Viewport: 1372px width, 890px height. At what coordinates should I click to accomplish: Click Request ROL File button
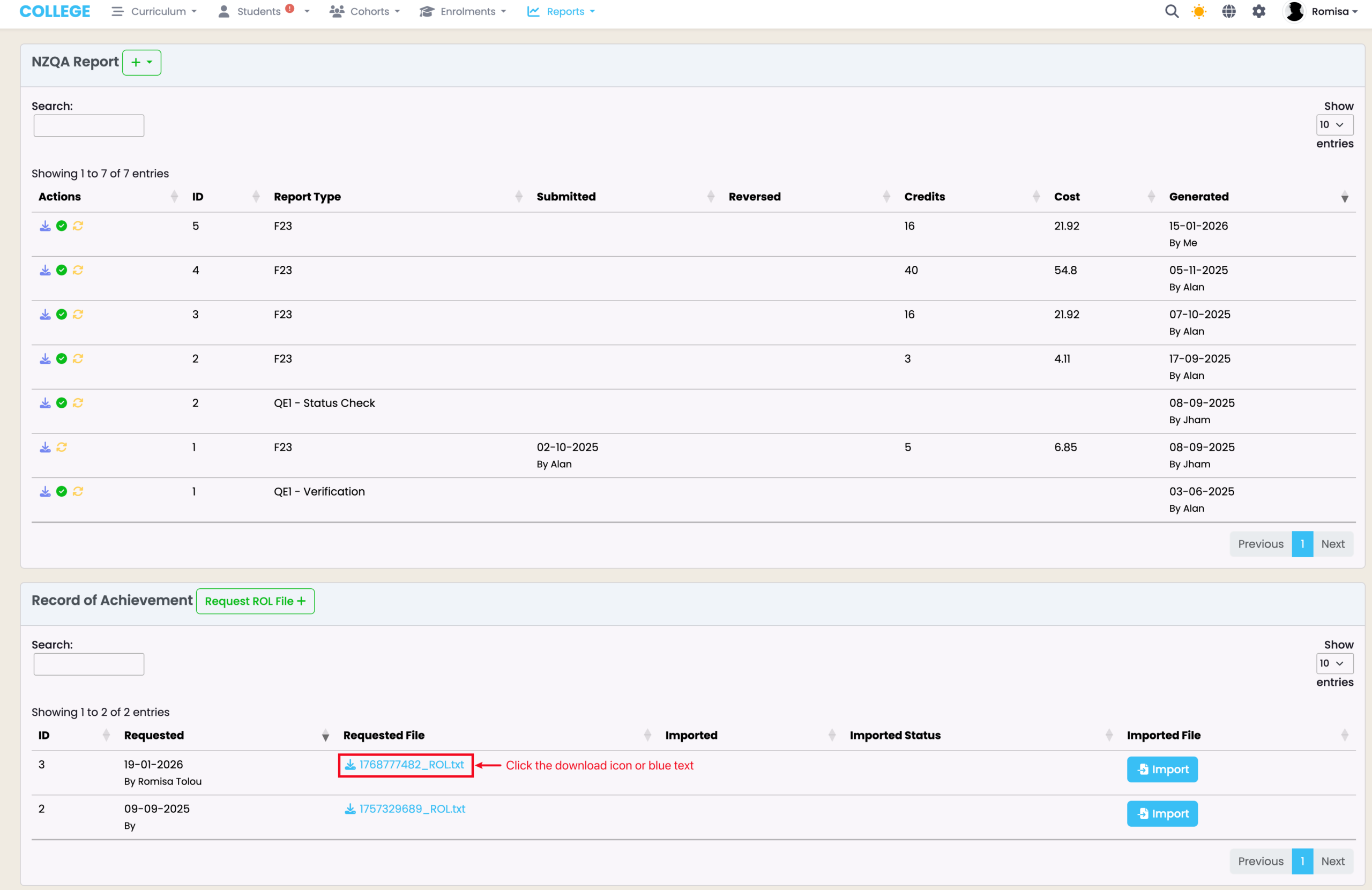(255, 601)
